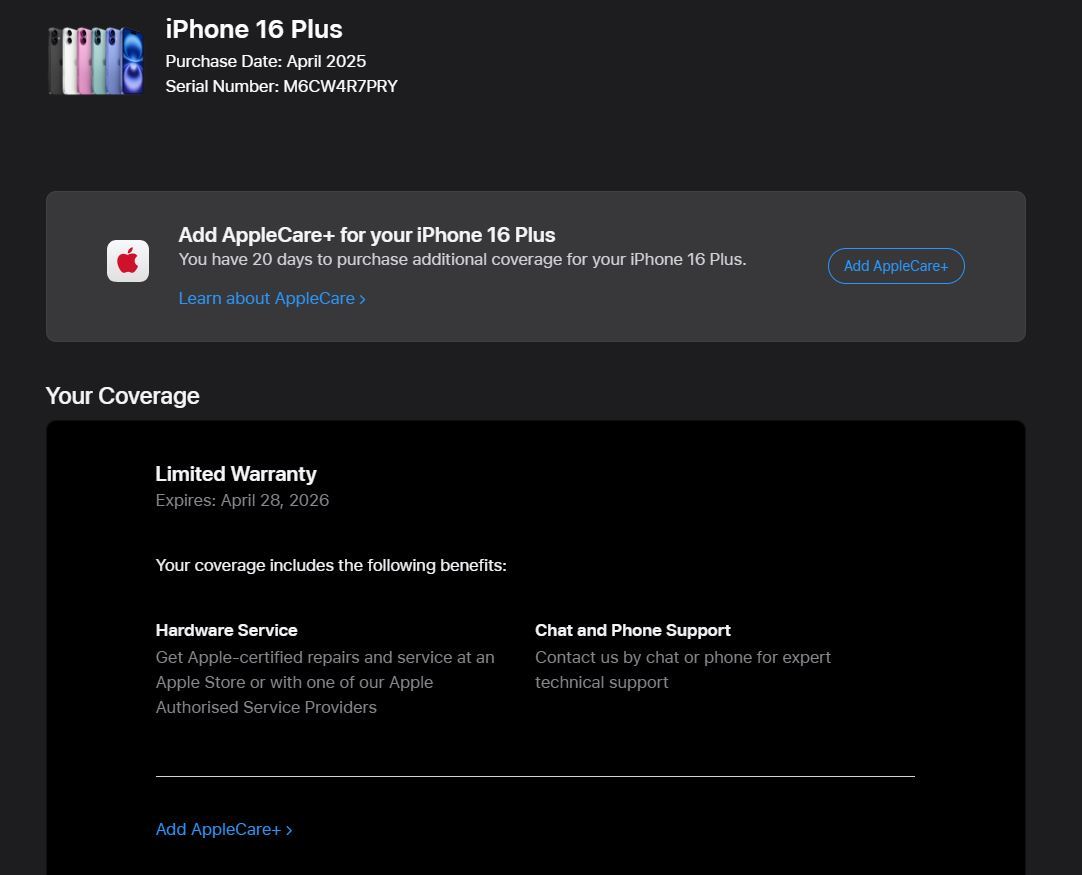Click the iPhone 16 Plus title heading
Screen dimensions: 1082x875
(x=254, y=29)
